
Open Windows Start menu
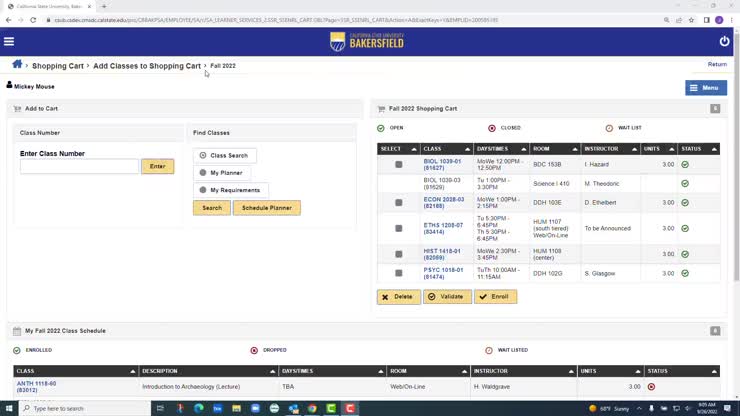click(9, 408)
